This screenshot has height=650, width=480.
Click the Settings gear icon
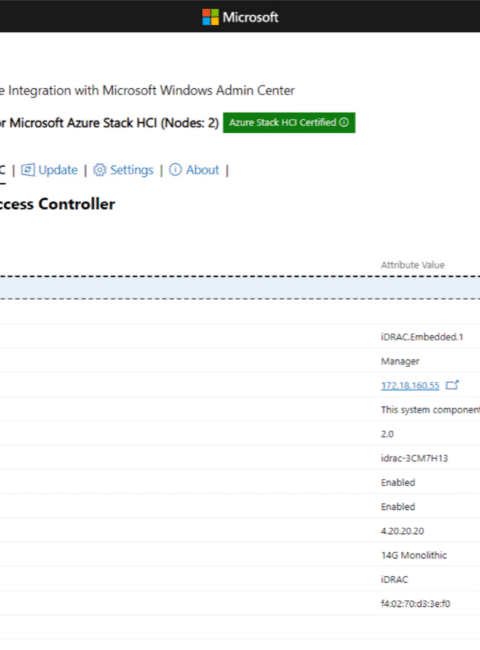coord(99,170)
